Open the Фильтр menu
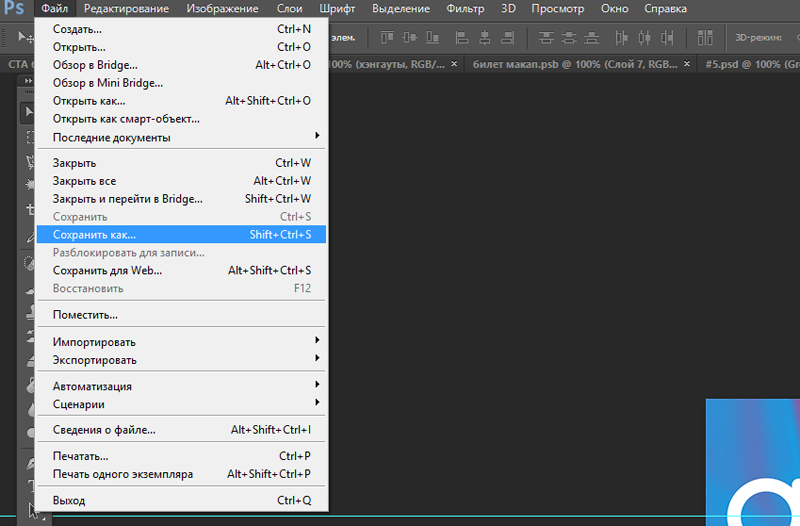 click(465, 9)
